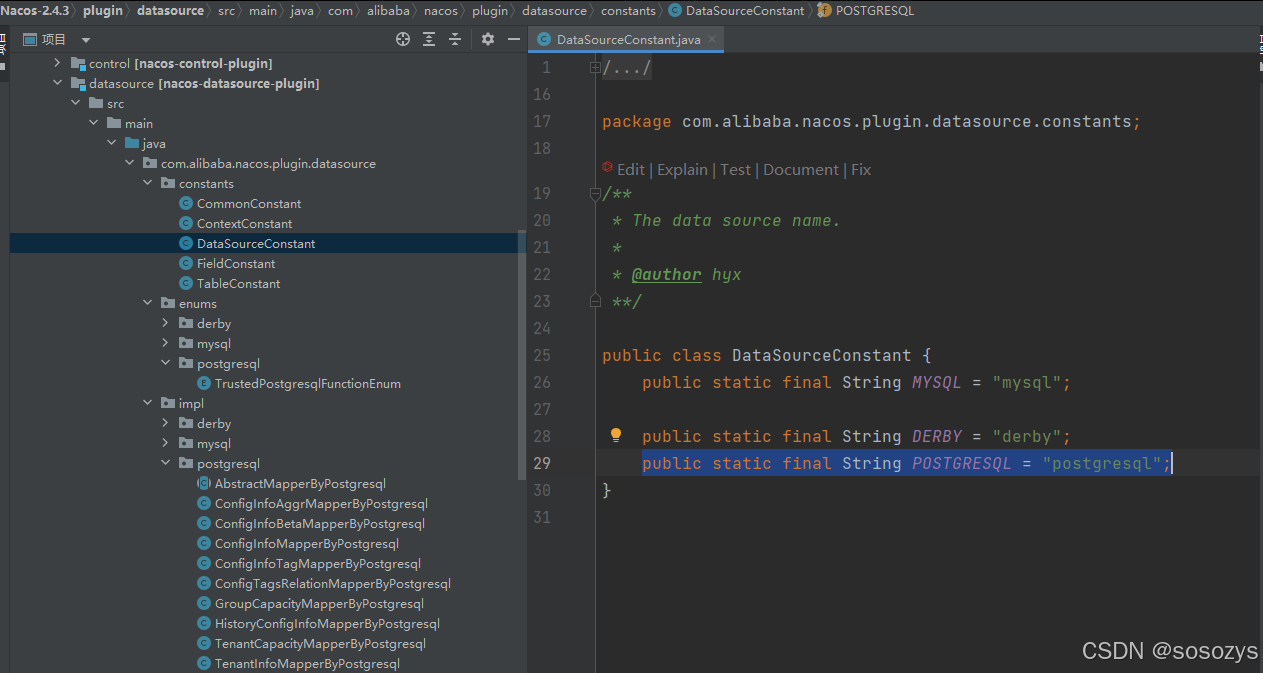This screenshot has height=673, width=1263.
Task: Click the Test AI action link
Action: [x=735, y=169]
